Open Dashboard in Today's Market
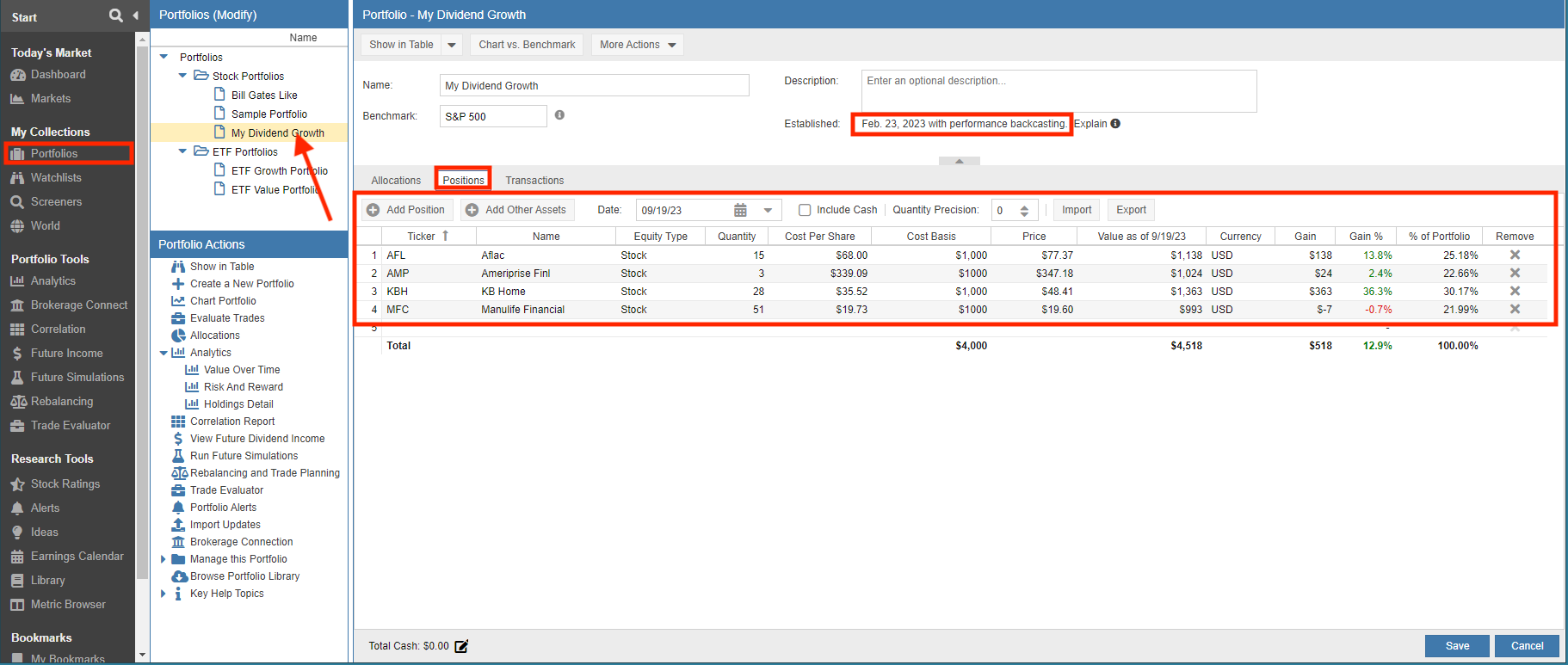This screenshot has height=665, width=1568. tap(58, 75)
